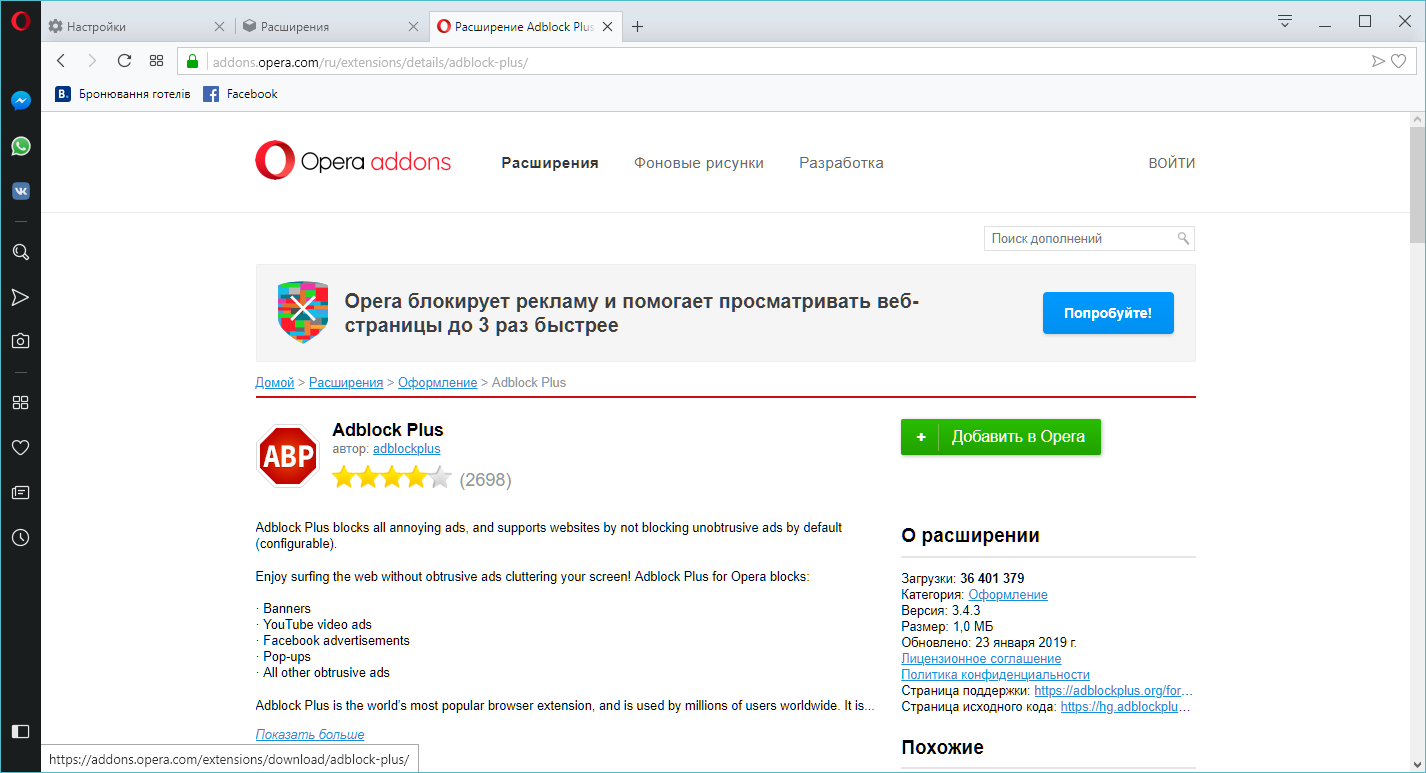
Task: Open the Facebook bookmark
Action: tap(240, 94)
